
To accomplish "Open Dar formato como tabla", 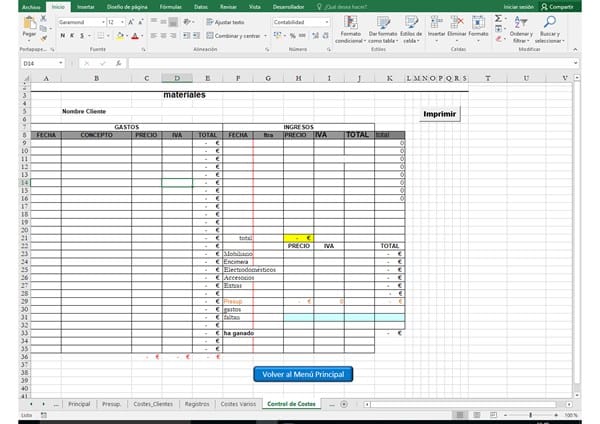I will click(383, 29).
